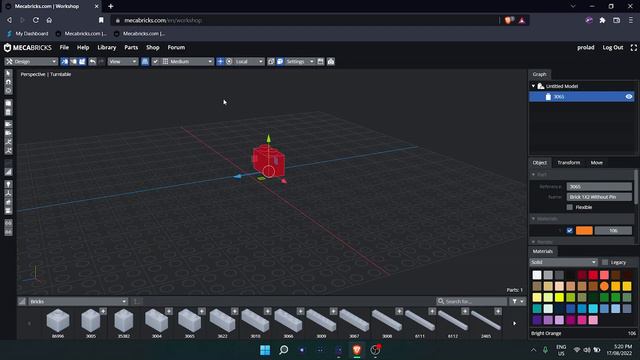Open the Forum link in menu bar
640x360 pixels.
point(176,48)
